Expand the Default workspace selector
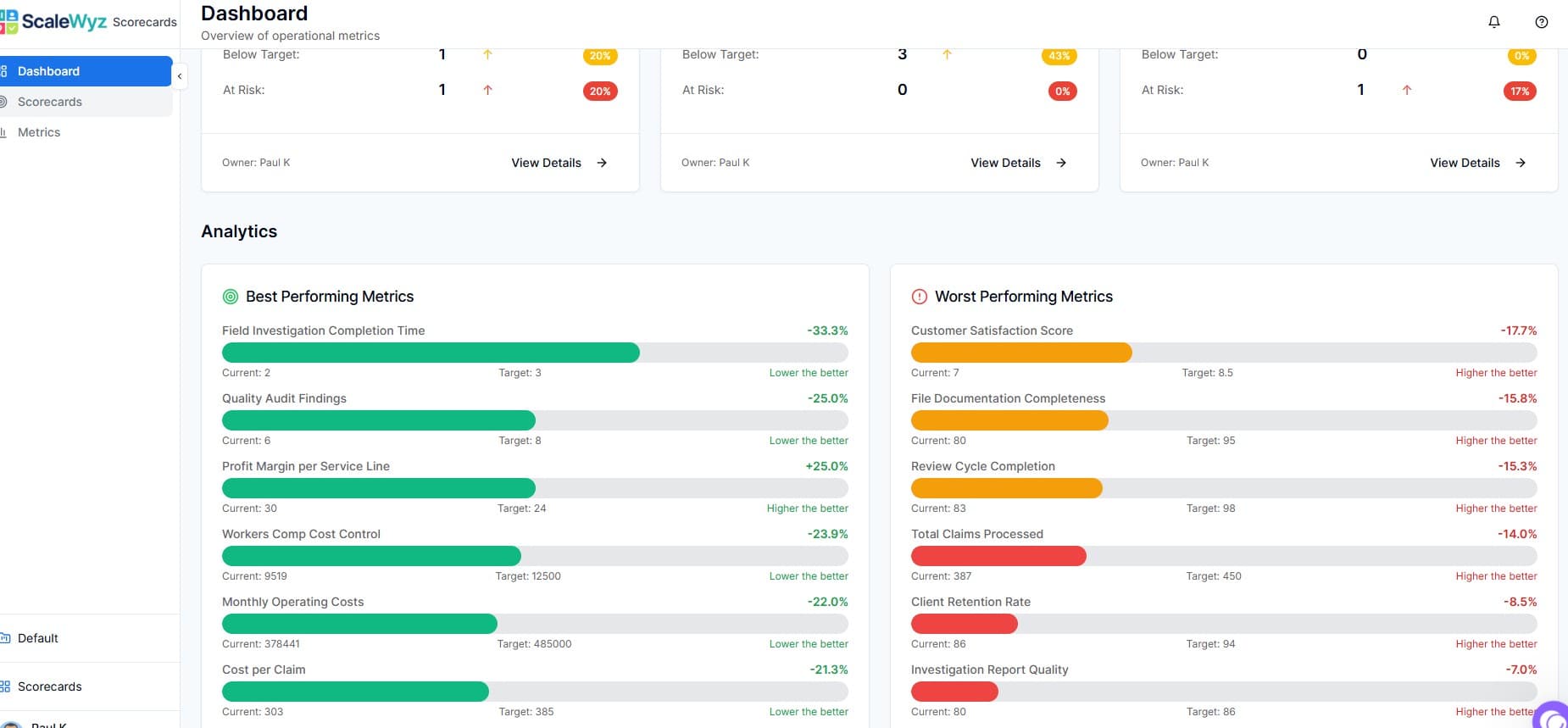Screen dimensions: 1568x728 click(38, 638)
